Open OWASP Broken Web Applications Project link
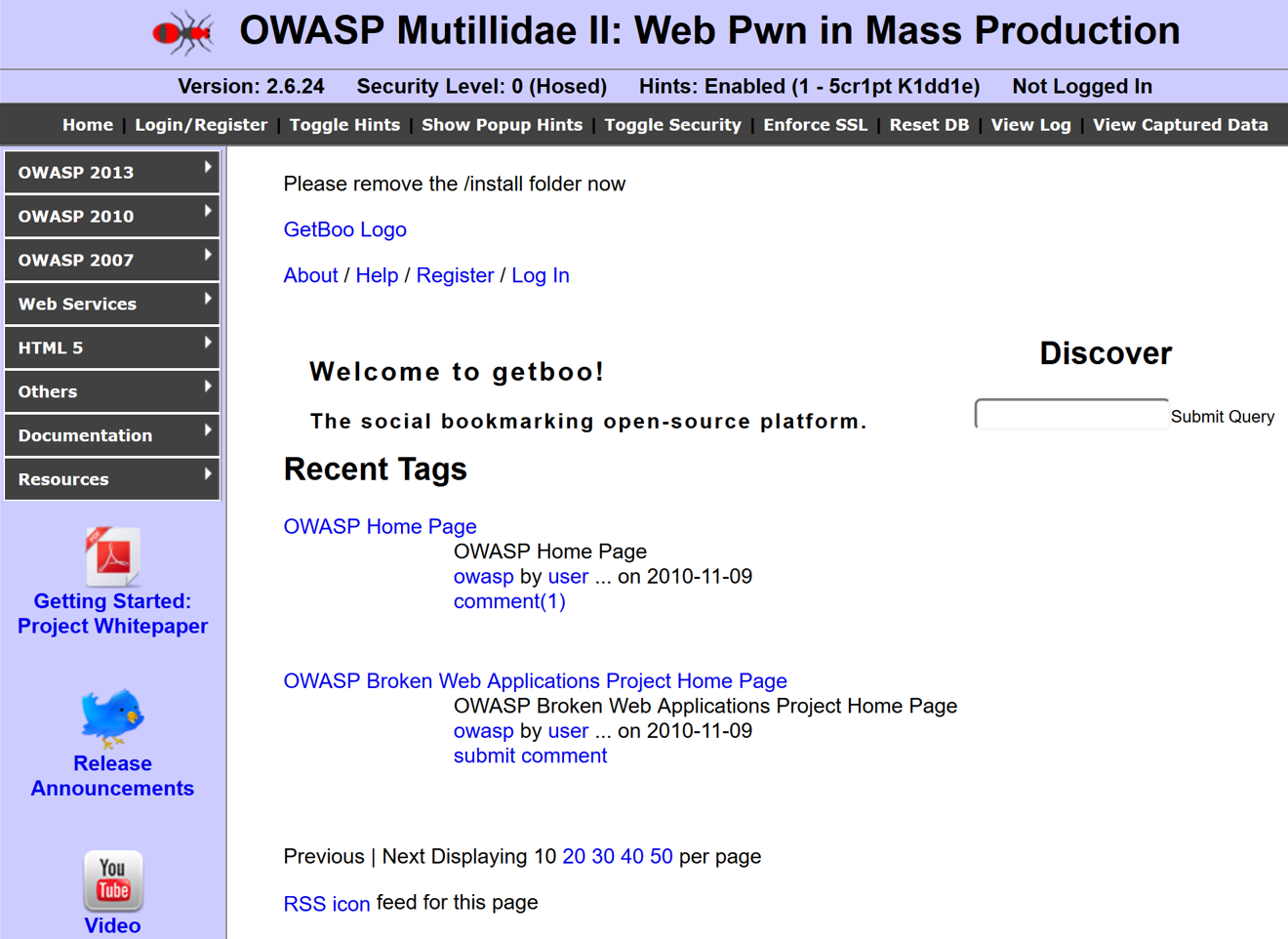Screen dimensions: 1288x939 (535, 680)
